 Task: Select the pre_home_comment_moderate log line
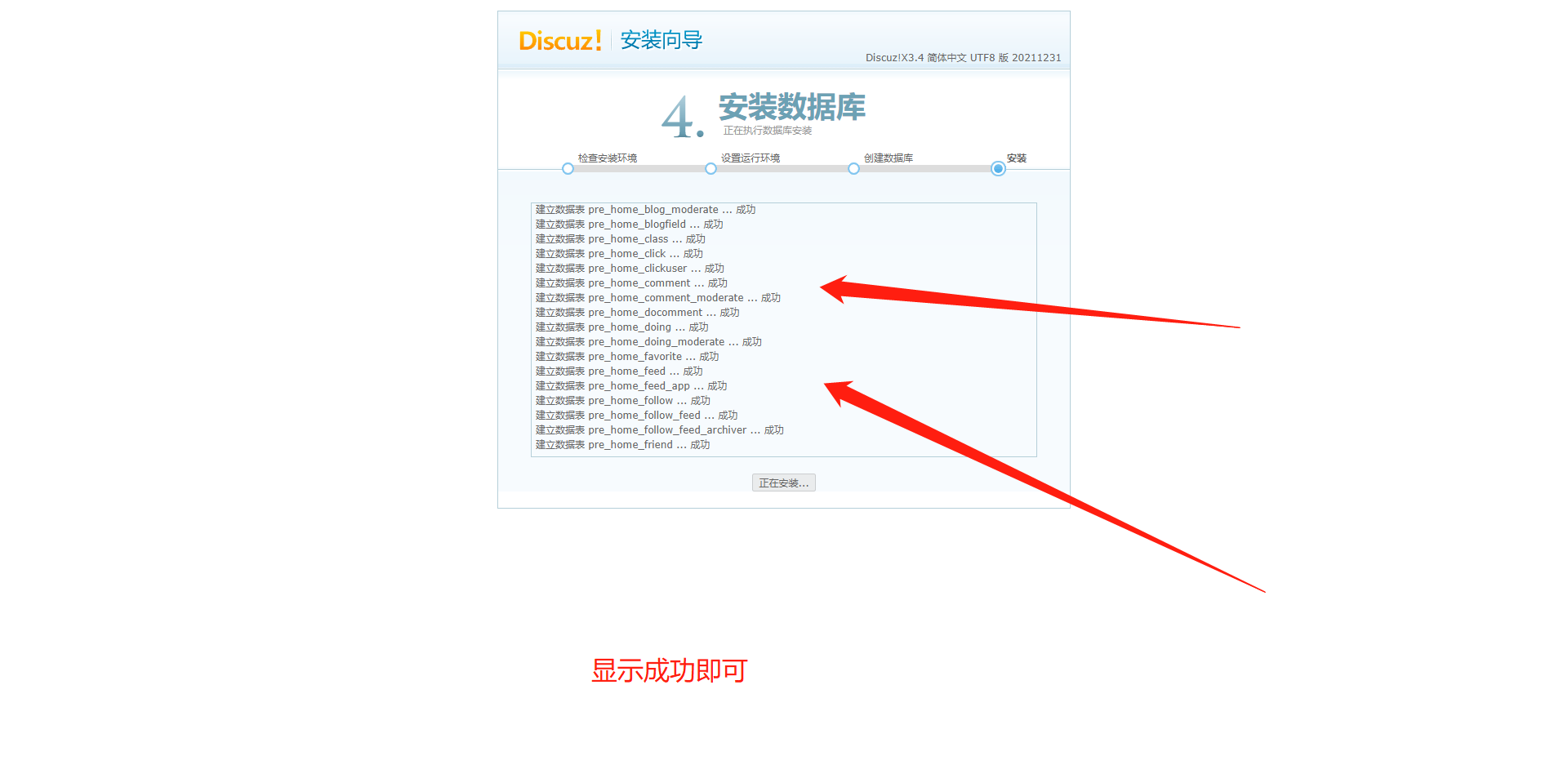pos(658,298)
